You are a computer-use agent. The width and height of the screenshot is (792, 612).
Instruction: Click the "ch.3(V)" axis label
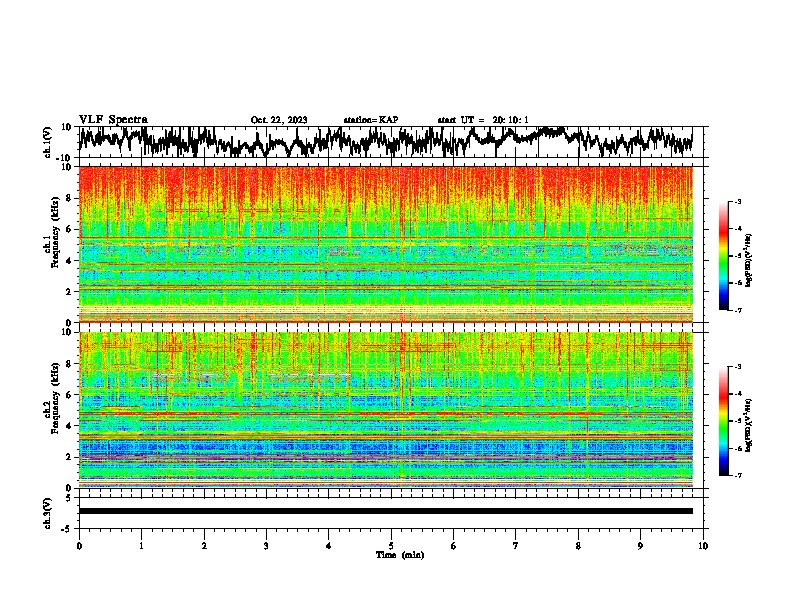point(48,513)
